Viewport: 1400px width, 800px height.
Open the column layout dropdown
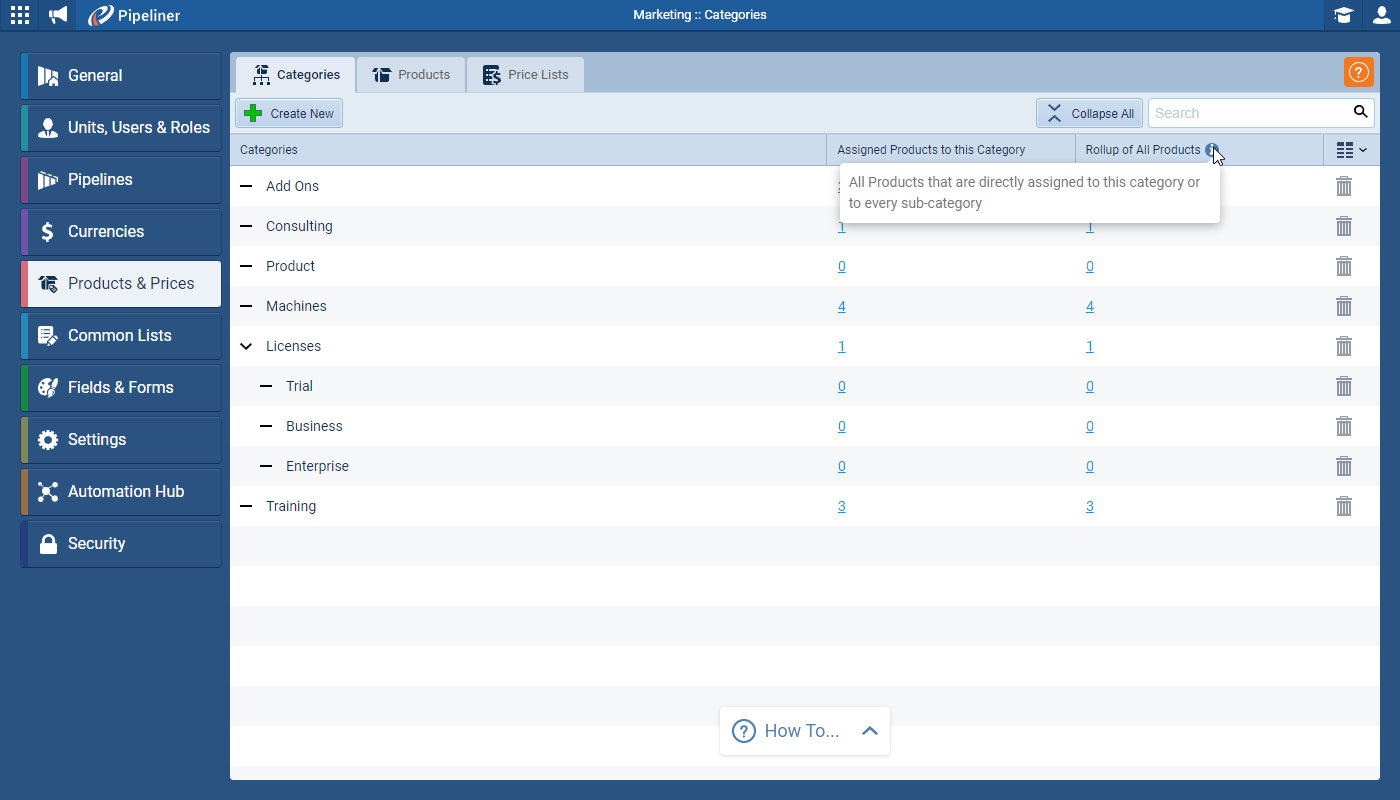point(1351,150)
